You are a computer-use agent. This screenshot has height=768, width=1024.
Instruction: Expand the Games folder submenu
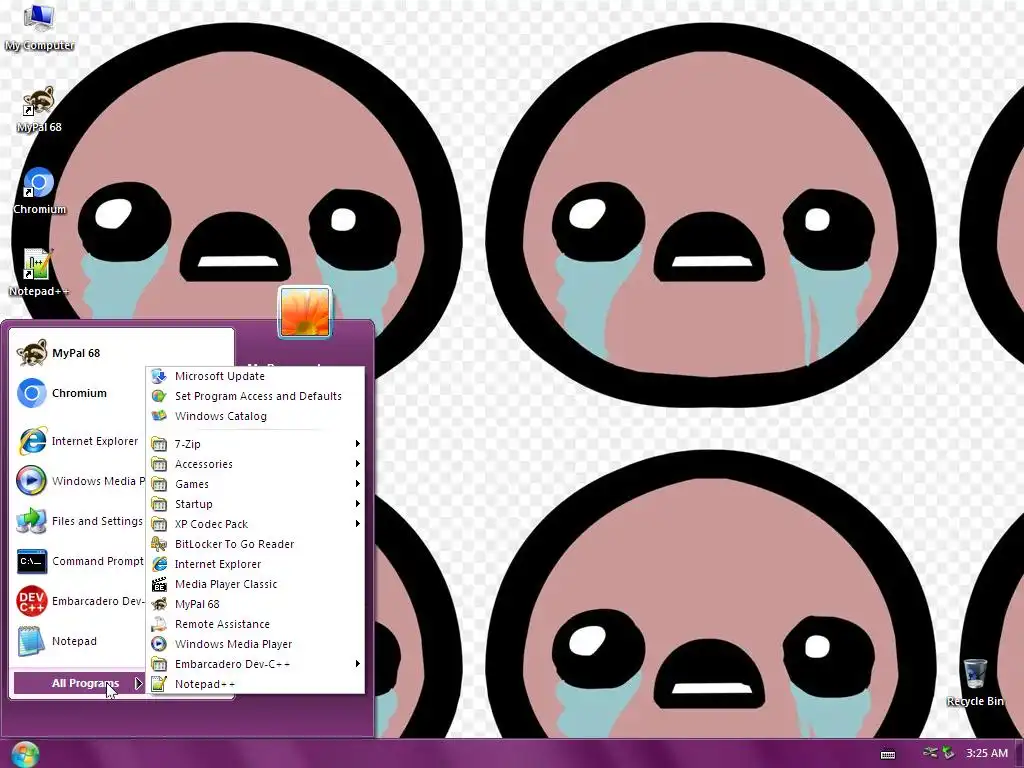point(255,484)
